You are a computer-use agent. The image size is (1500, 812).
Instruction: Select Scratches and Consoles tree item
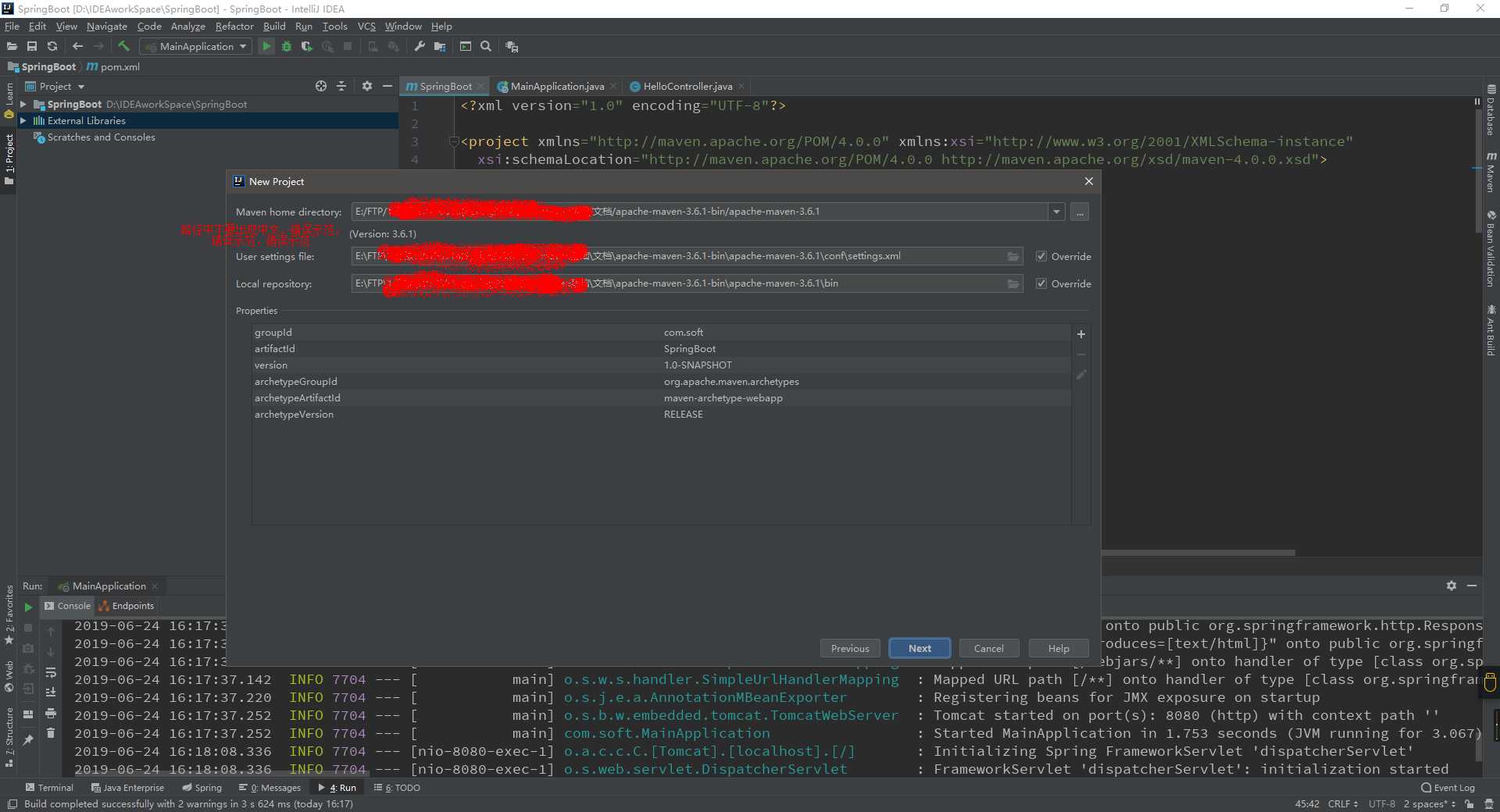101,137
